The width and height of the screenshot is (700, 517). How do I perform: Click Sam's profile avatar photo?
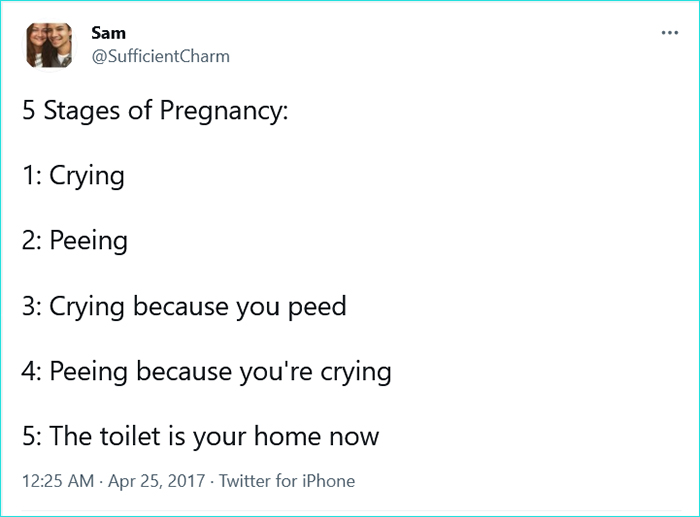coord(49,45)
